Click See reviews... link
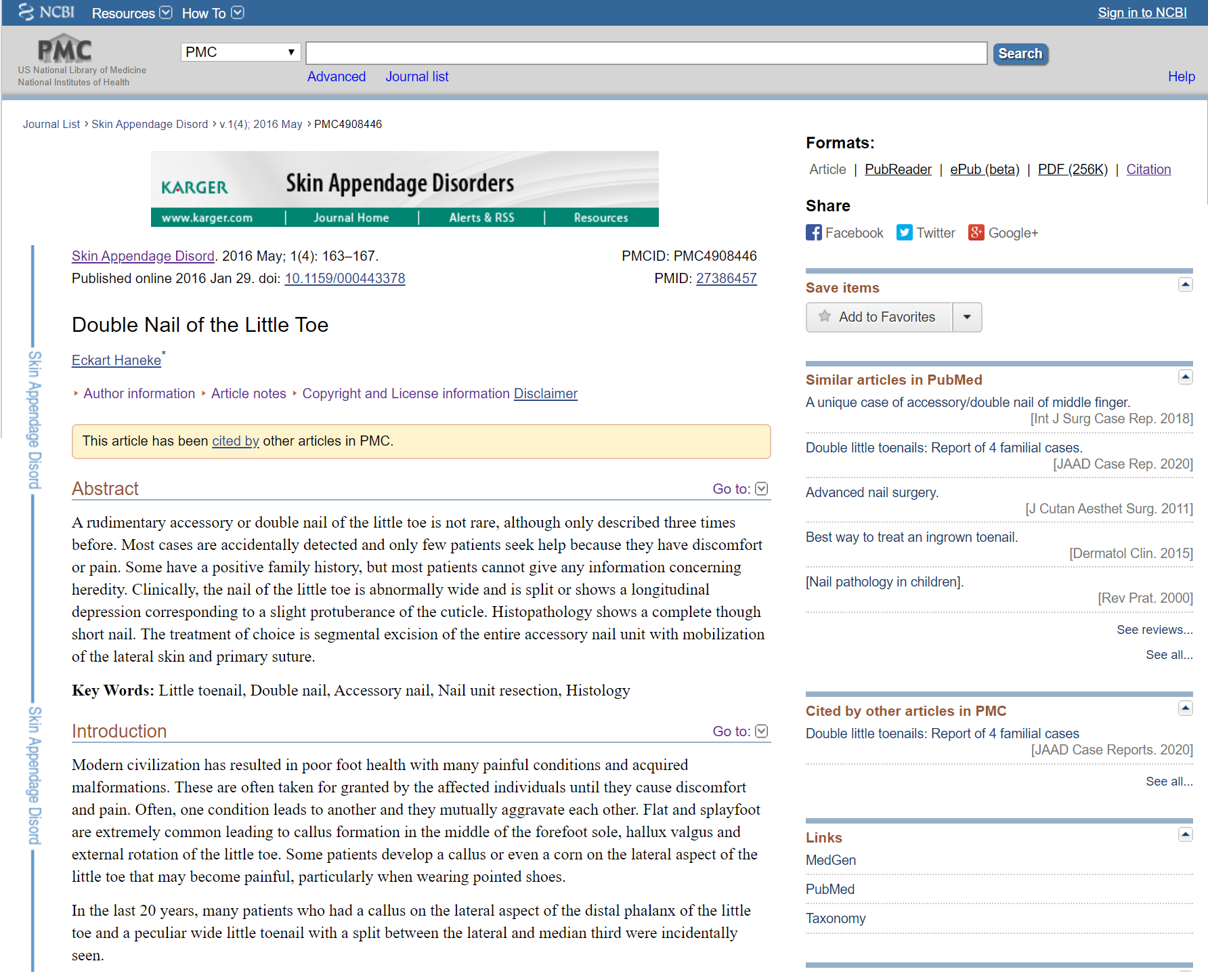The width and height of the screenshot is (1208, 980). pyautogui.click(x=1155, y=630)
